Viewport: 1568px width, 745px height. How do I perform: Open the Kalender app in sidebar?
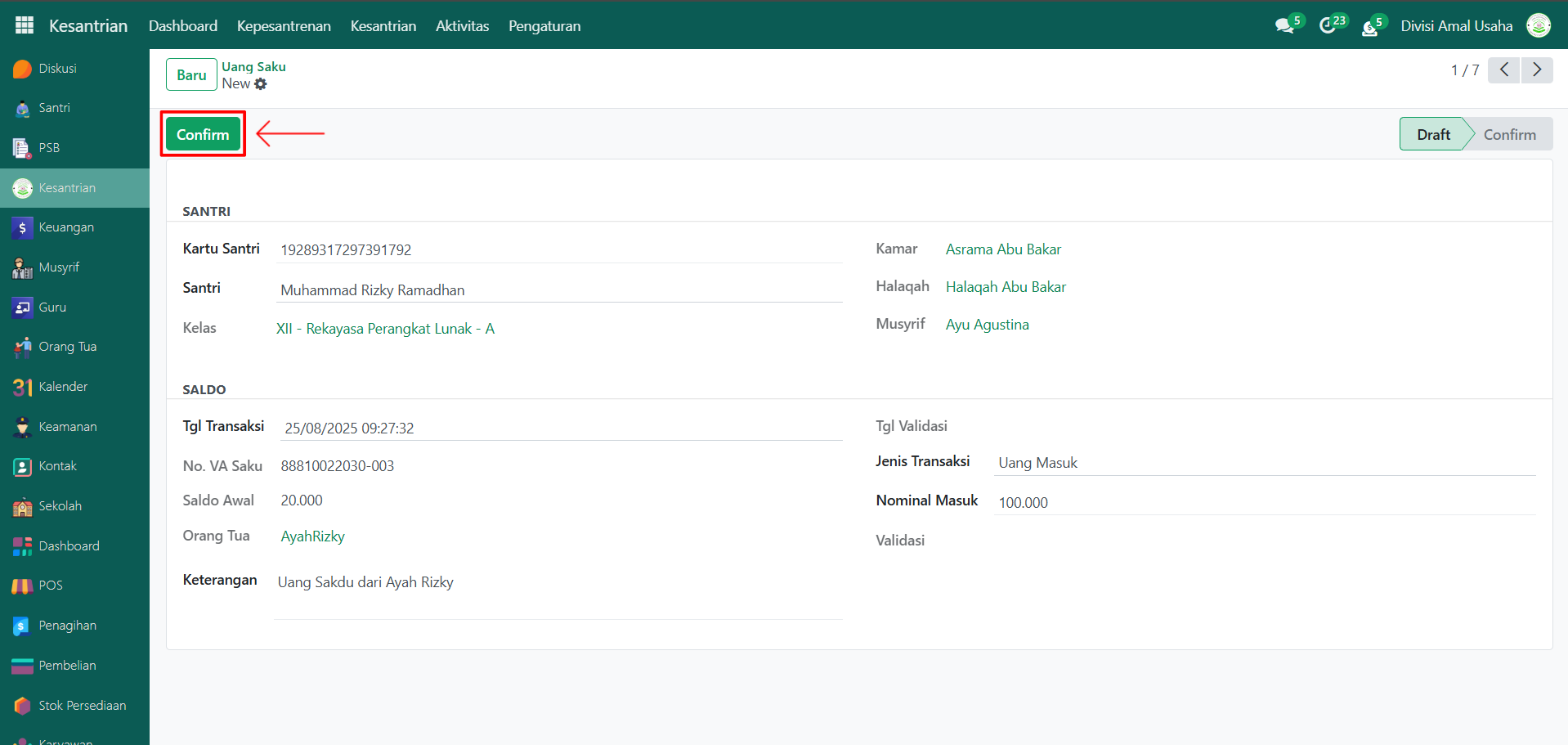[62, 387]
